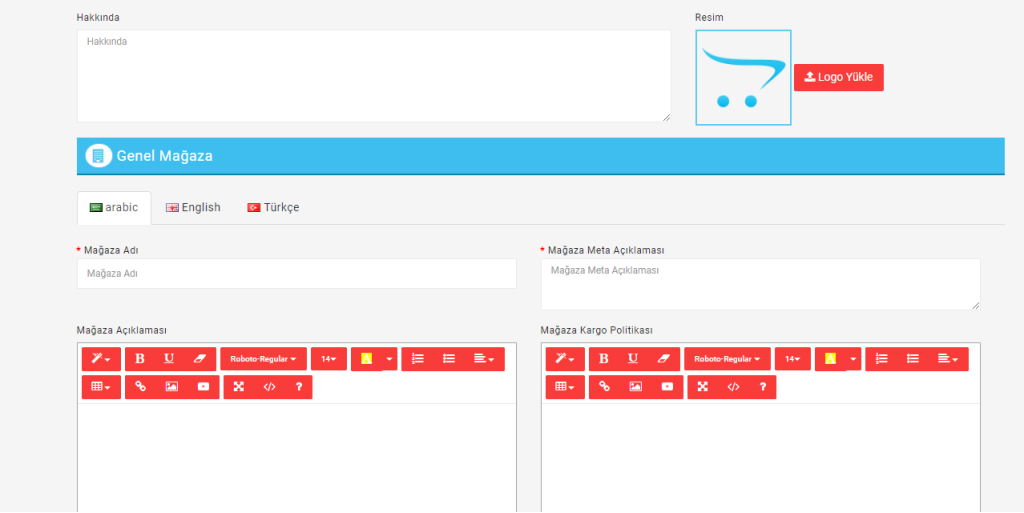This screenshot has width=1024, height=513.
Task: Open Roboto-Regular font dropdown in Mağaza Açıklaması editor
Action: (263, 359)
